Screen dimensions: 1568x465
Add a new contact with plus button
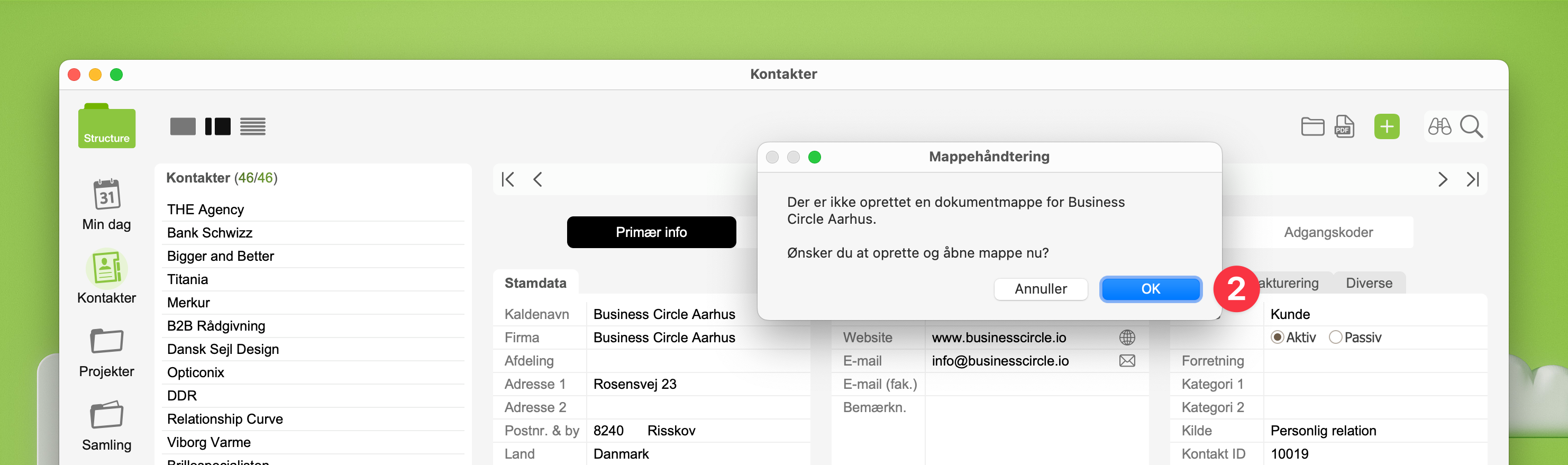[x=1387, y=126]
